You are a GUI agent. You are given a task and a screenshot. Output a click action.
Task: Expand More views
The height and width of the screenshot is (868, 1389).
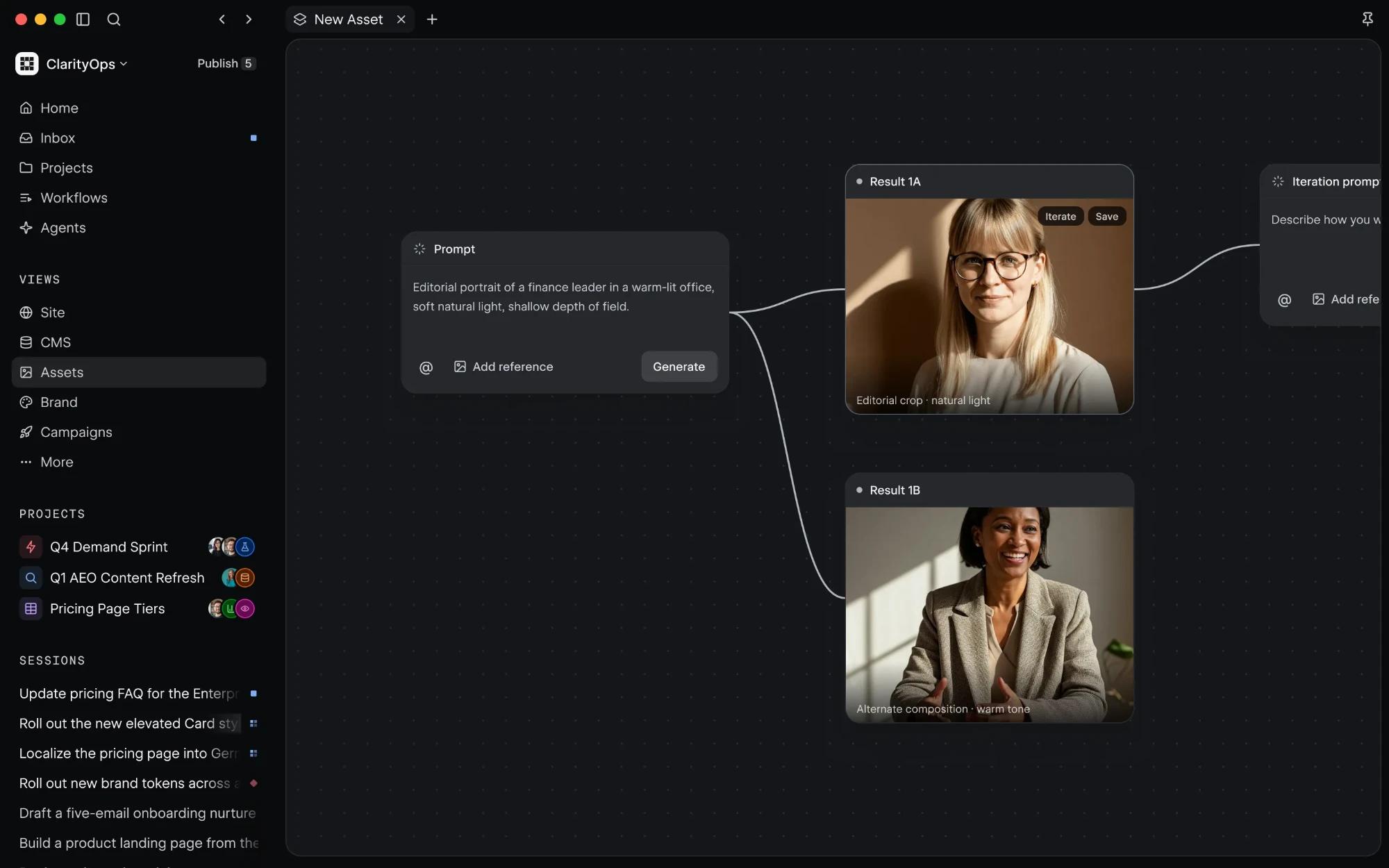pos(139,462)
